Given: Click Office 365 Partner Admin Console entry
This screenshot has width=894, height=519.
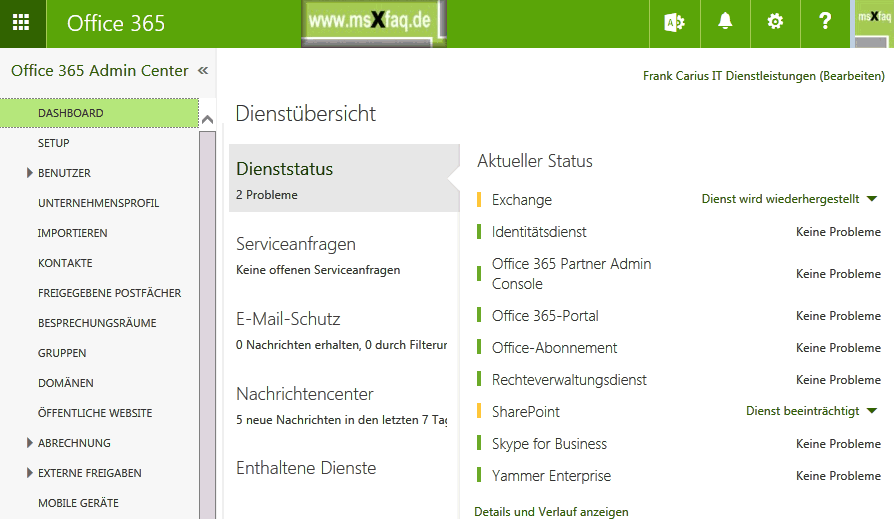Looking at the screenshot, I should pyautogui.click(x=571, y=274).
